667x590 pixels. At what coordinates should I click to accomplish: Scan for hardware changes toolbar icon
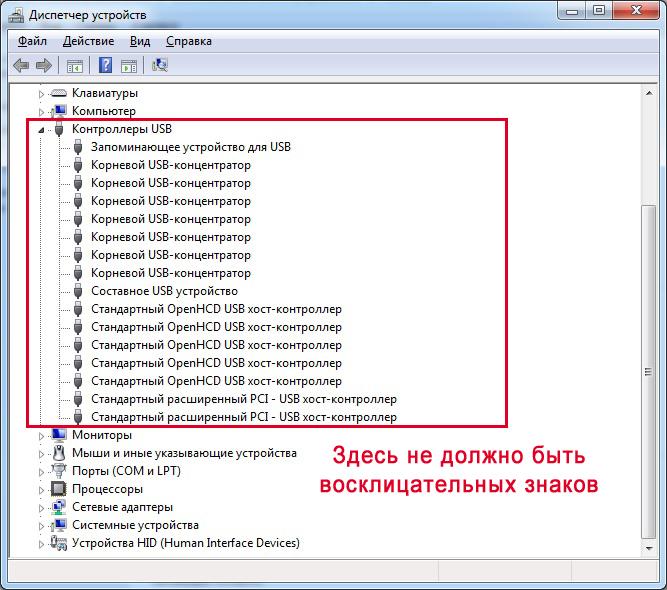tap(160, 65)
